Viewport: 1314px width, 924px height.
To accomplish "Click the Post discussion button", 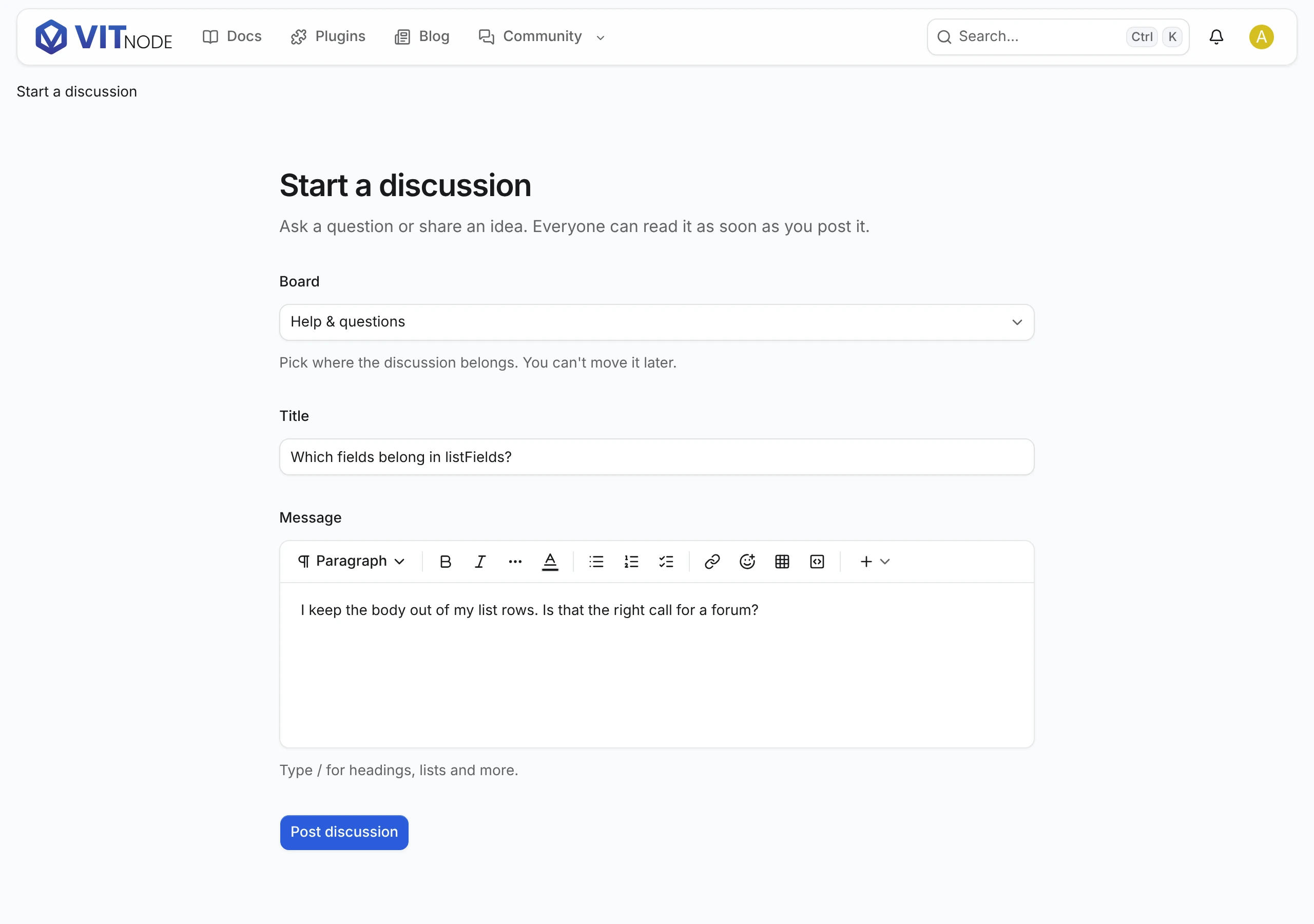I will pos(344,833).
